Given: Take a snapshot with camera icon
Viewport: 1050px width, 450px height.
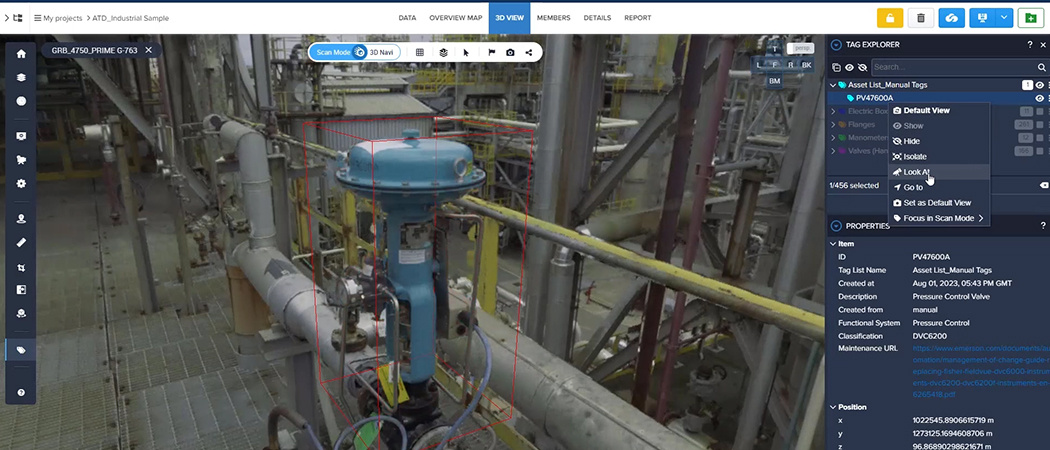Looking at the screenshot, I should (x=510, y=52).
